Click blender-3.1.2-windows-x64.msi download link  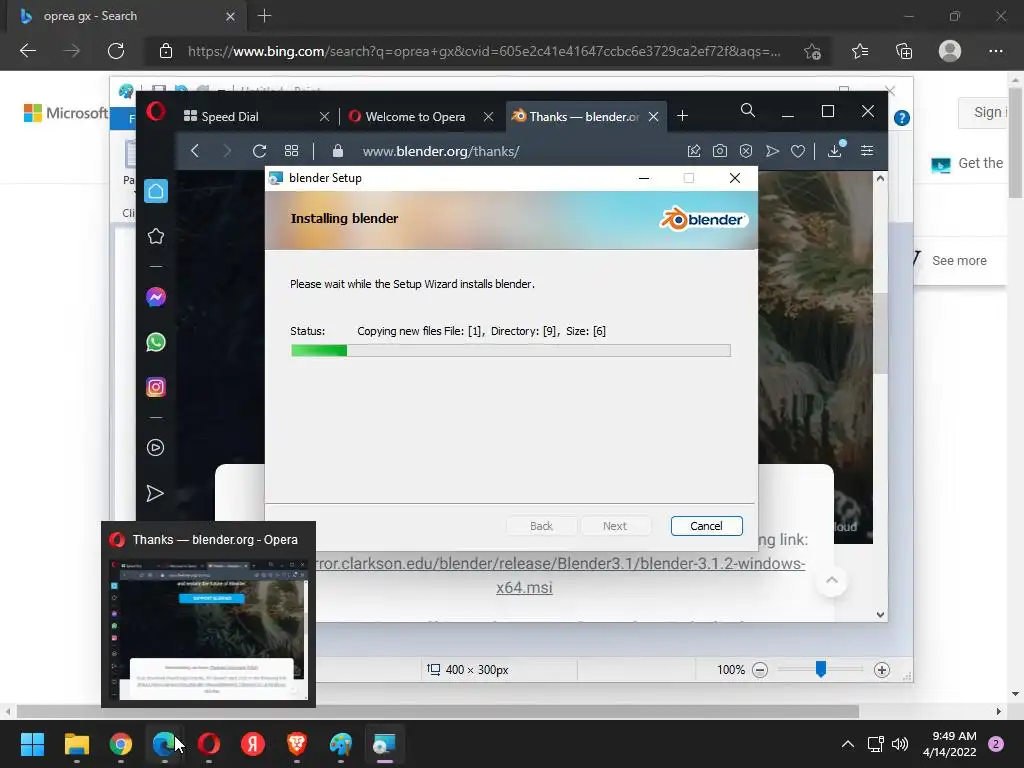(x=560, y=575)
